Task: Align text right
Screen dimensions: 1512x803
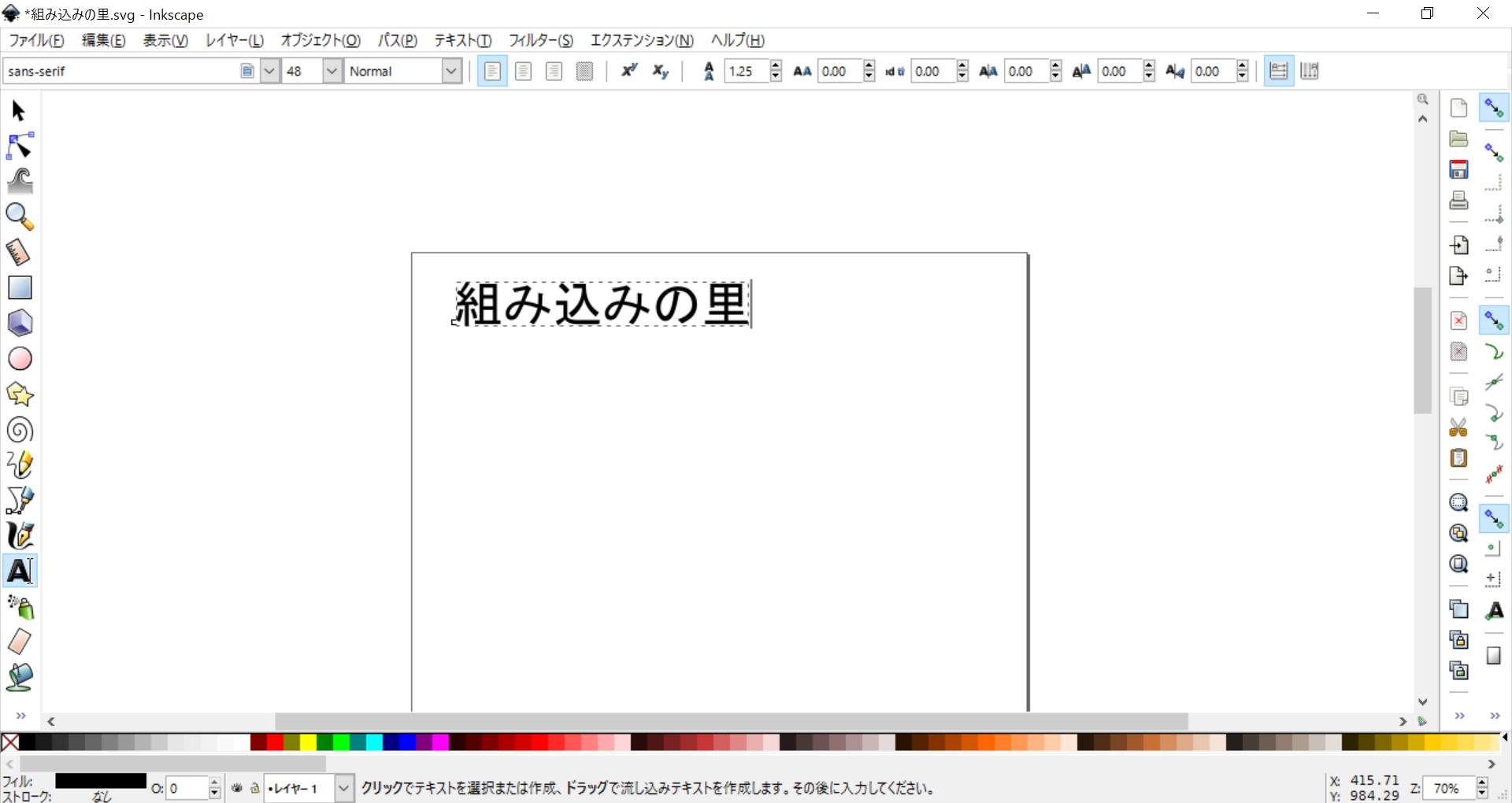Action: (554, 71)
